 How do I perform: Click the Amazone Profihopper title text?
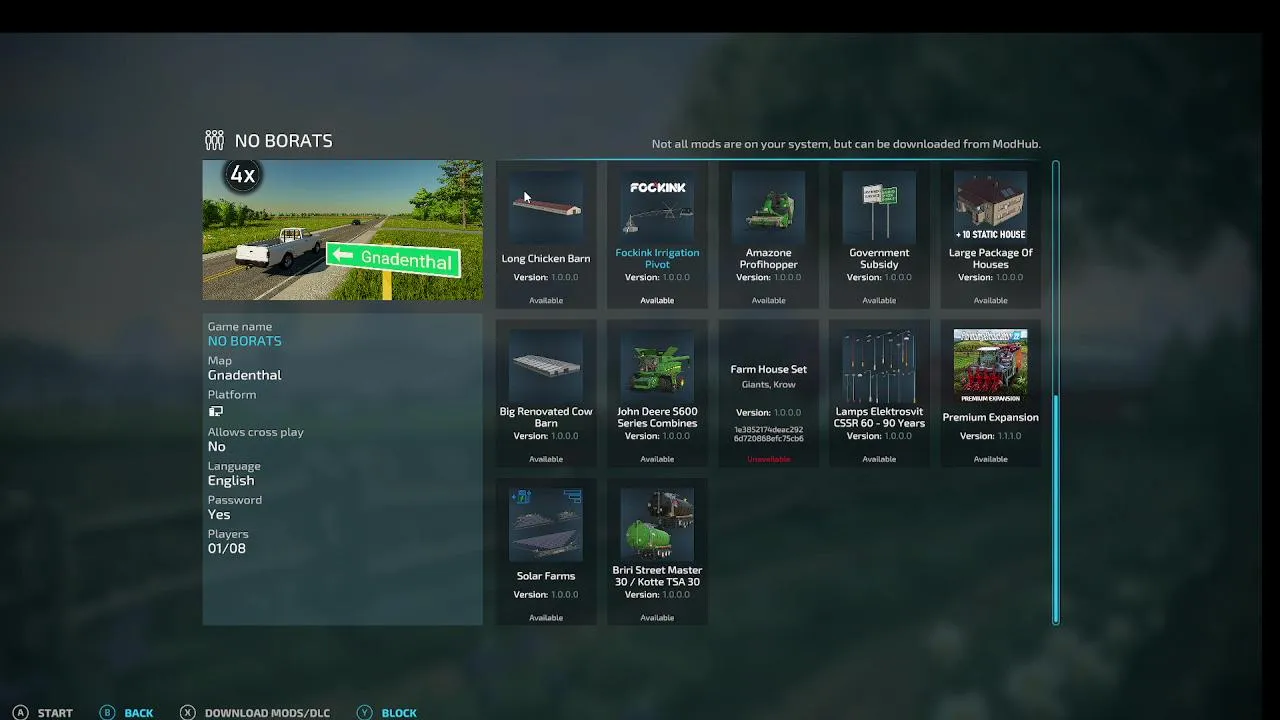coord(768,259)
